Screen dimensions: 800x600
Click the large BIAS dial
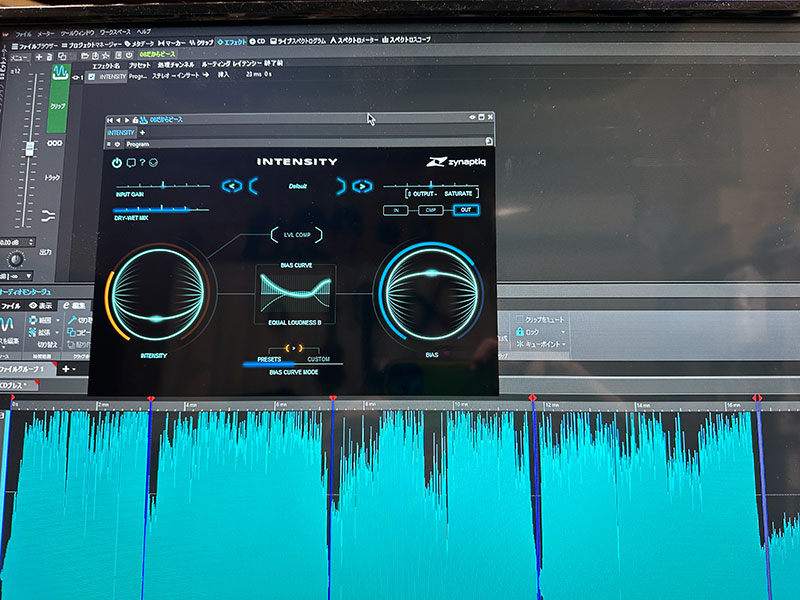[x=432, y=292]
